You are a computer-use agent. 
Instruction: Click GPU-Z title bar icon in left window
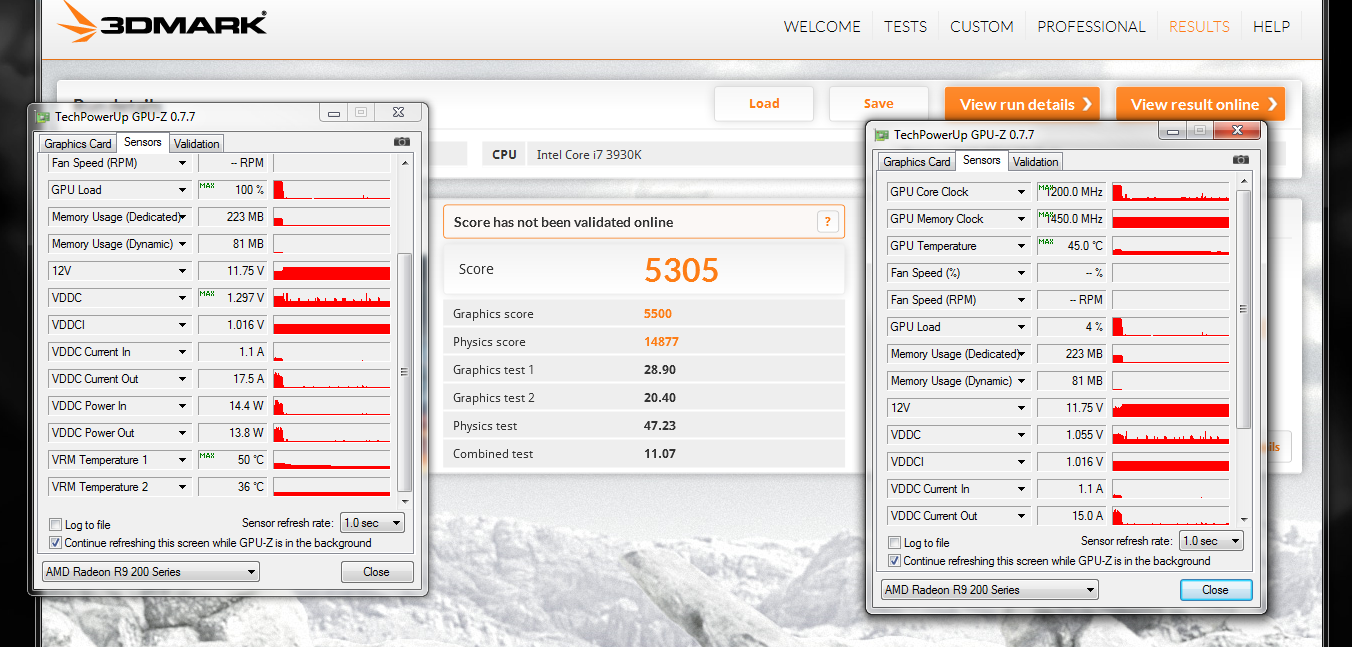point(44,116)
